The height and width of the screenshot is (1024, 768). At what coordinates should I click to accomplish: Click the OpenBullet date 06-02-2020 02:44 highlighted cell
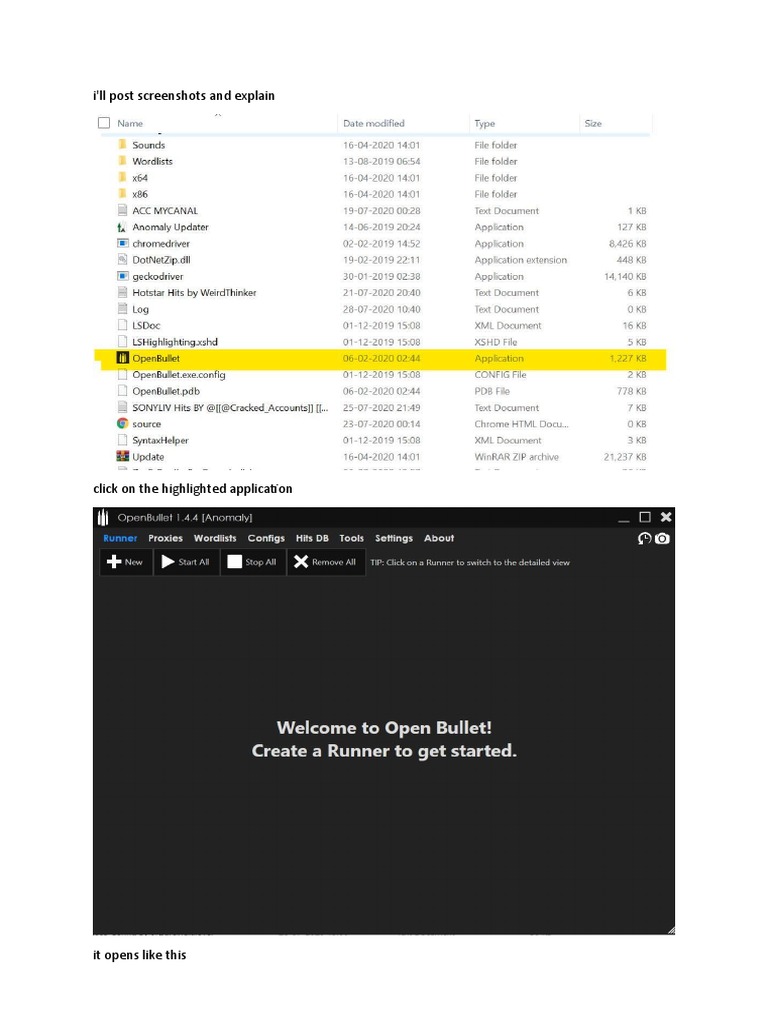point(381,358)
